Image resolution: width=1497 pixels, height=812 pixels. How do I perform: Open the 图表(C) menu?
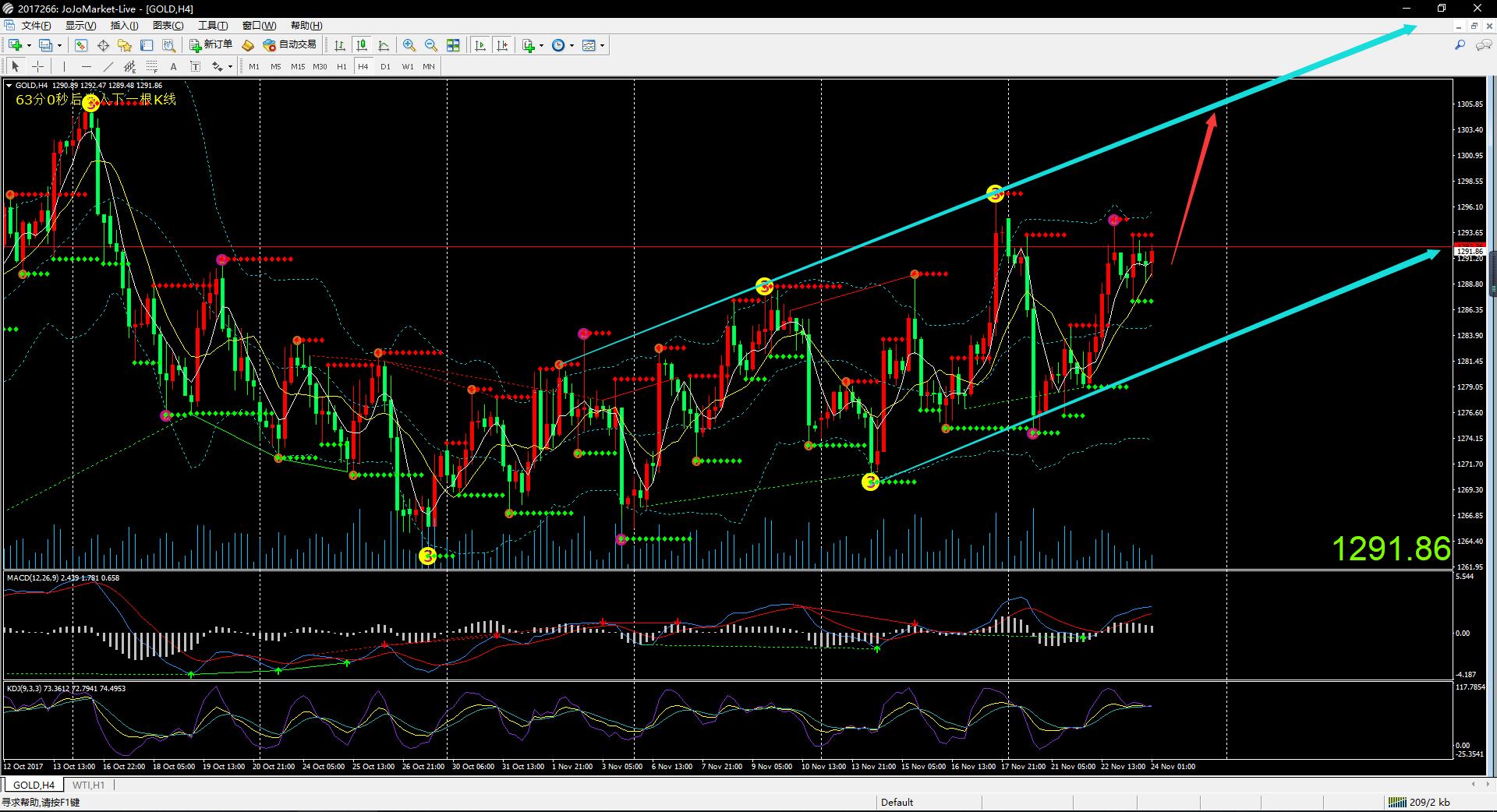coord(168,26)
